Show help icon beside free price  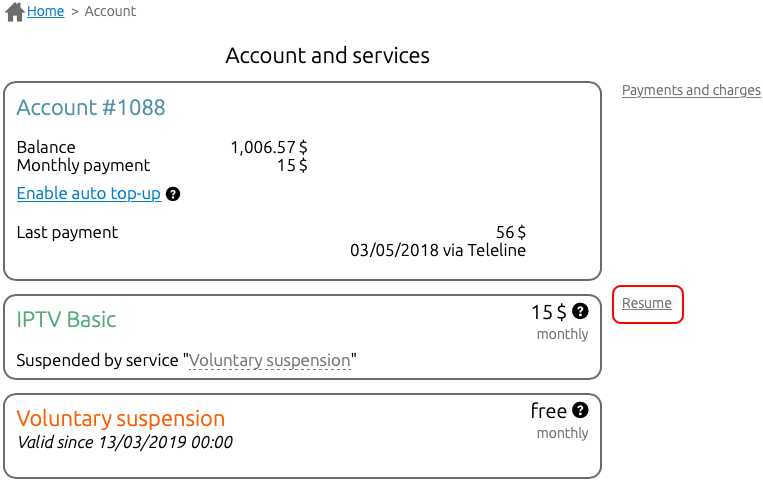[580, 410]
